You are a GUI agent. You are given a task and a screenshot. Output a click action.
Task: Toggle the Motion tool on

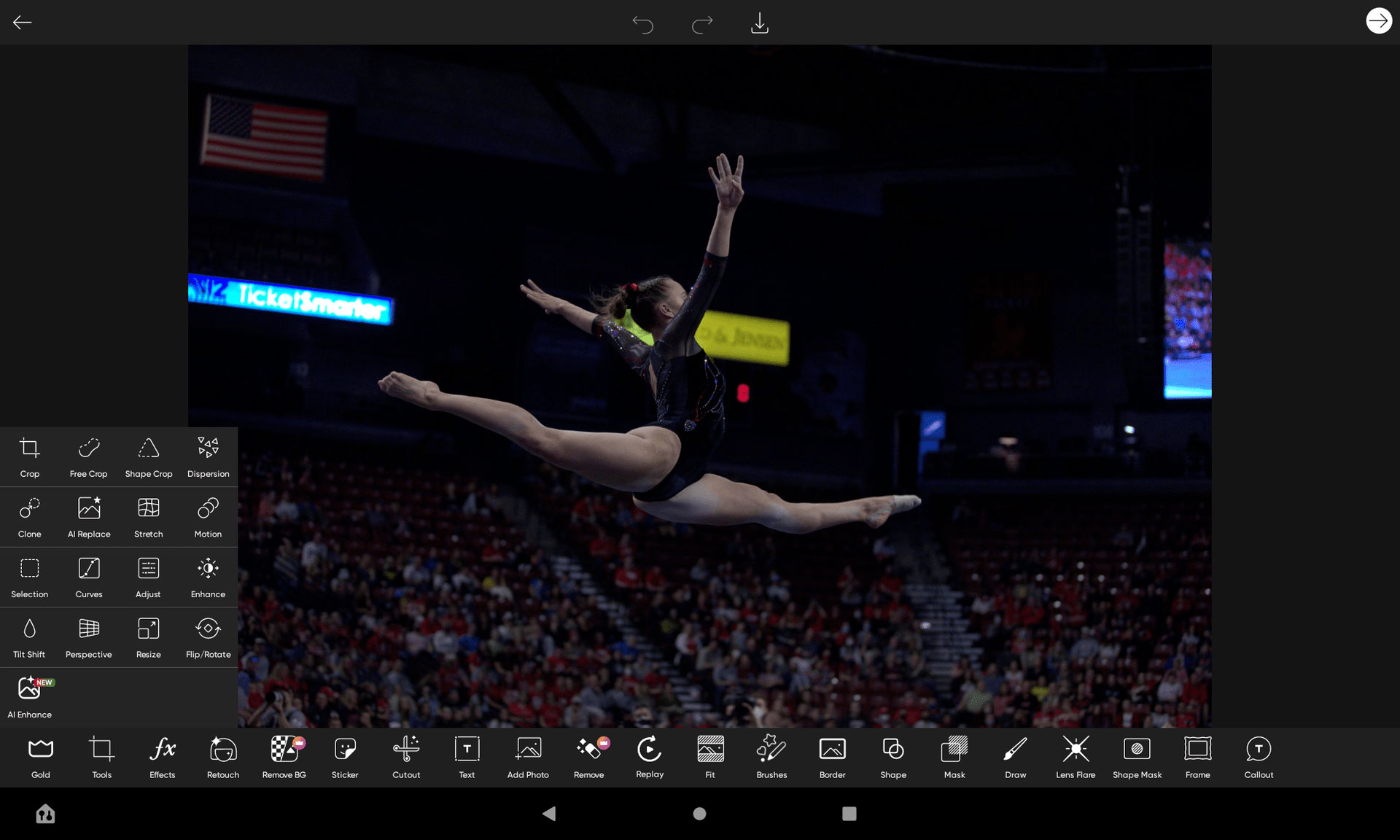pyautogui.click(x=208, y=515)
